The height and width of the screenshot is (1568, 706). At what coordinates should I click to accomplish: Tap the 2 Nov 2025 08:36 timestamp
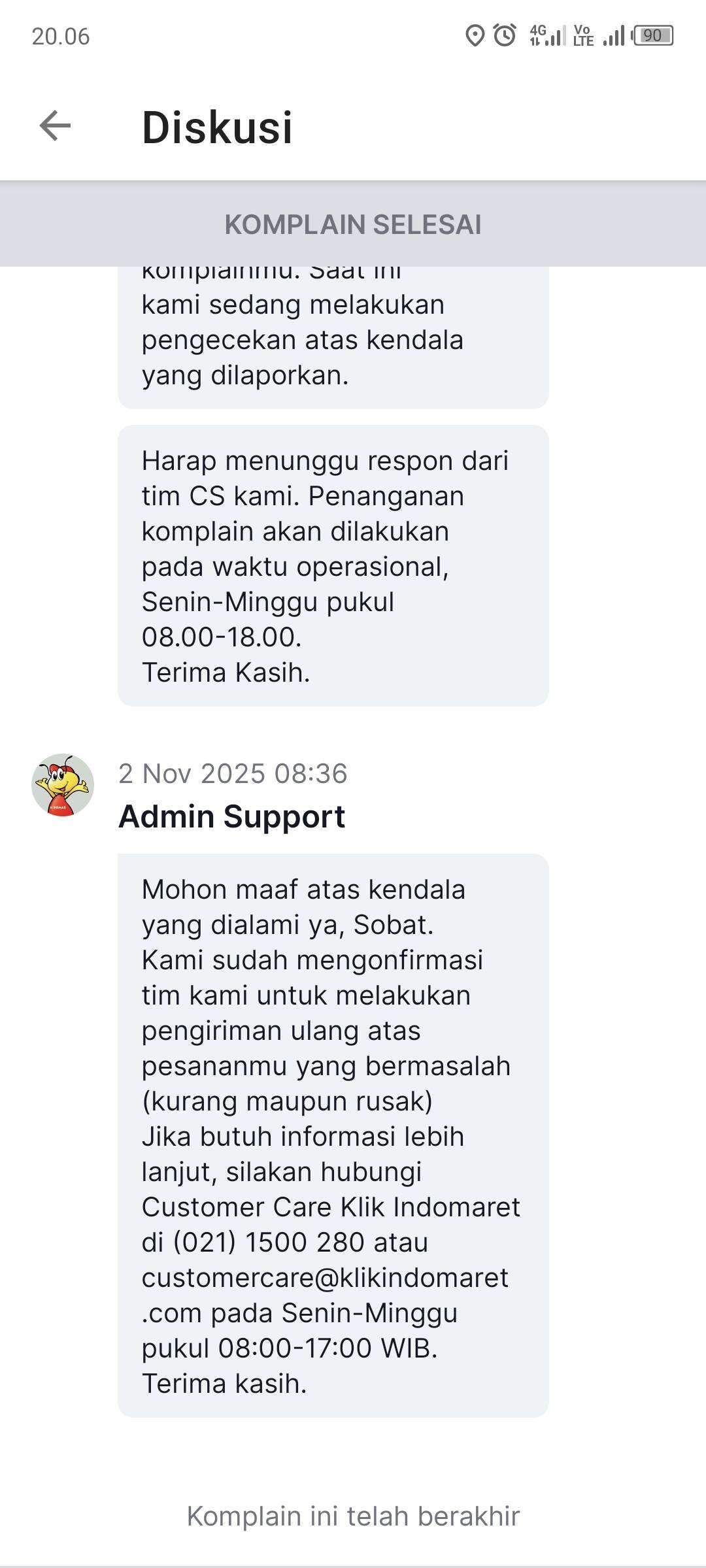click(x=233, y=774)
